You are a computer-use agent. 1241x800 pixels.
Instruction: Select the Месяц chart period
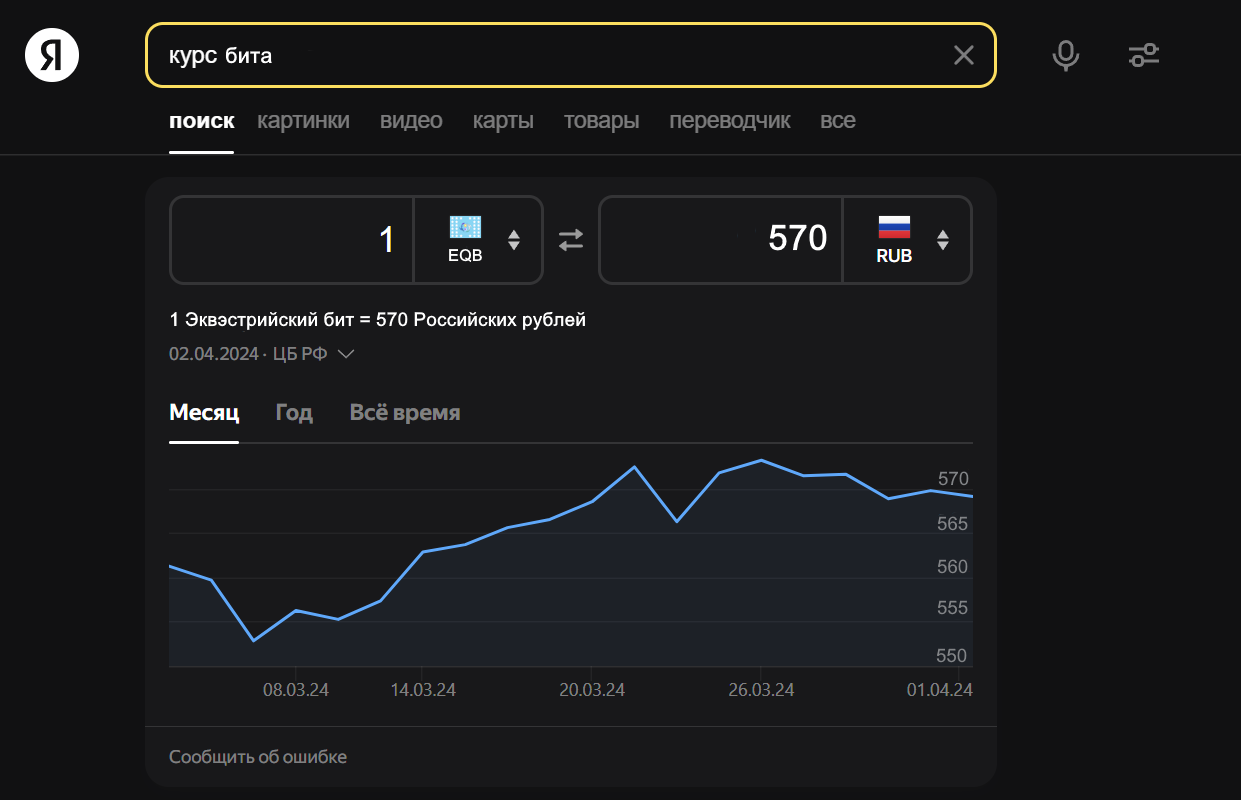tap(204, 413)
